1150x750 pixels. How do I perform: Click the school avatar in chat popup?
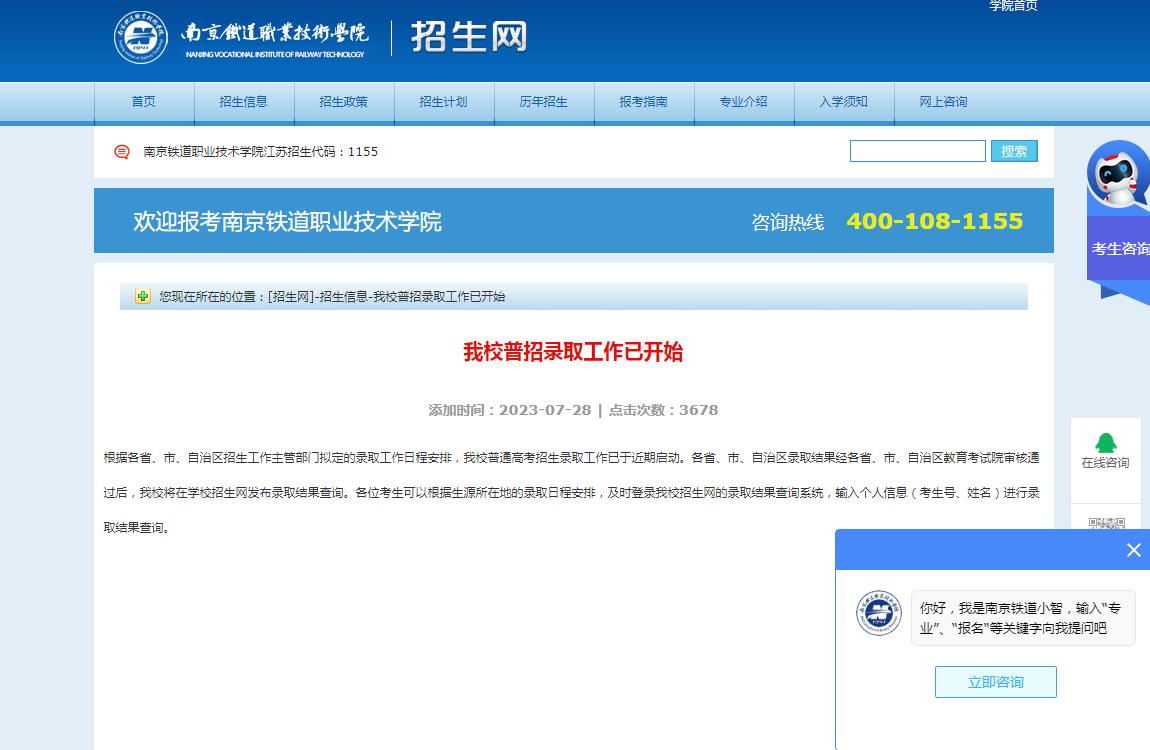pyautogui.click(x=879, y=612)
